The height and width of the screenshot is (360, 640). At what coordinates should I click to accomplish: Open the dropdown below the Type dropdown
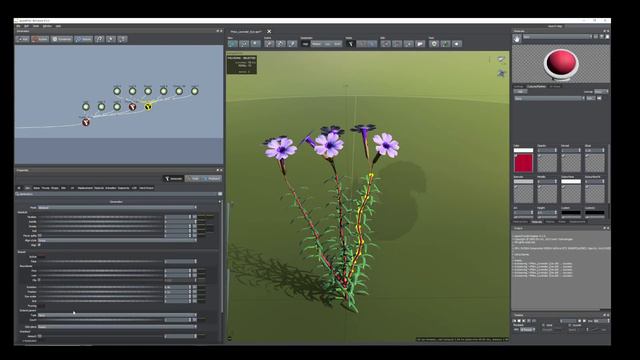tap(118, 327)
